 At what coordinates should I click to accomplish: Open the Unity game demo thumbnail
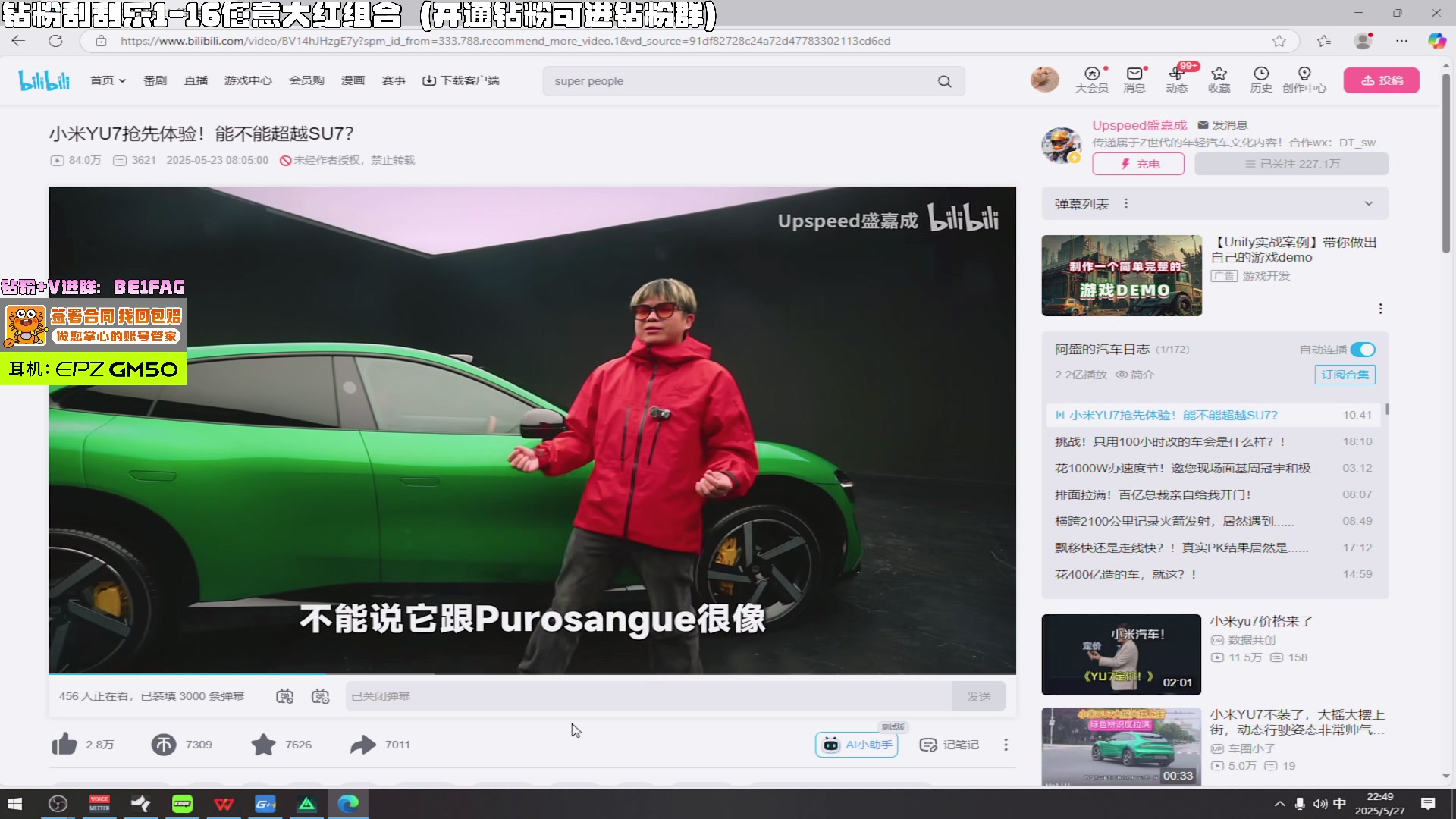tap(1122, 275)
